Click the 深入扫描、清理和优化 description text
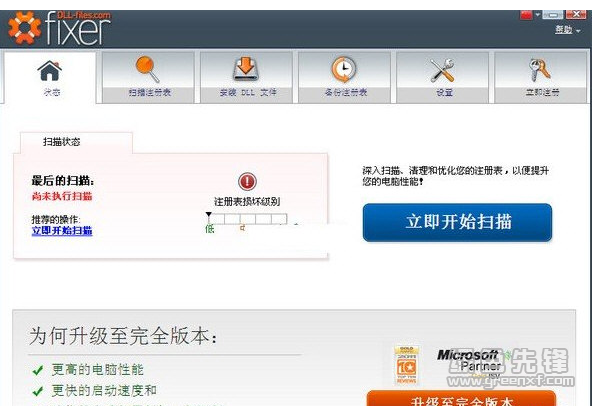This screenshot has width=596, height=406. [x=455, y=176]
